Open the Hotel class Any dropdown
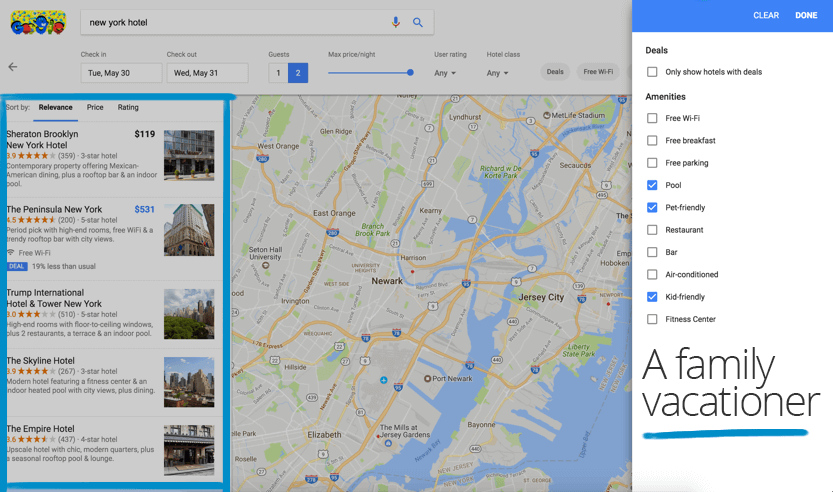Image resolution: width=833 pixels, height=492 pixels. 498,73
